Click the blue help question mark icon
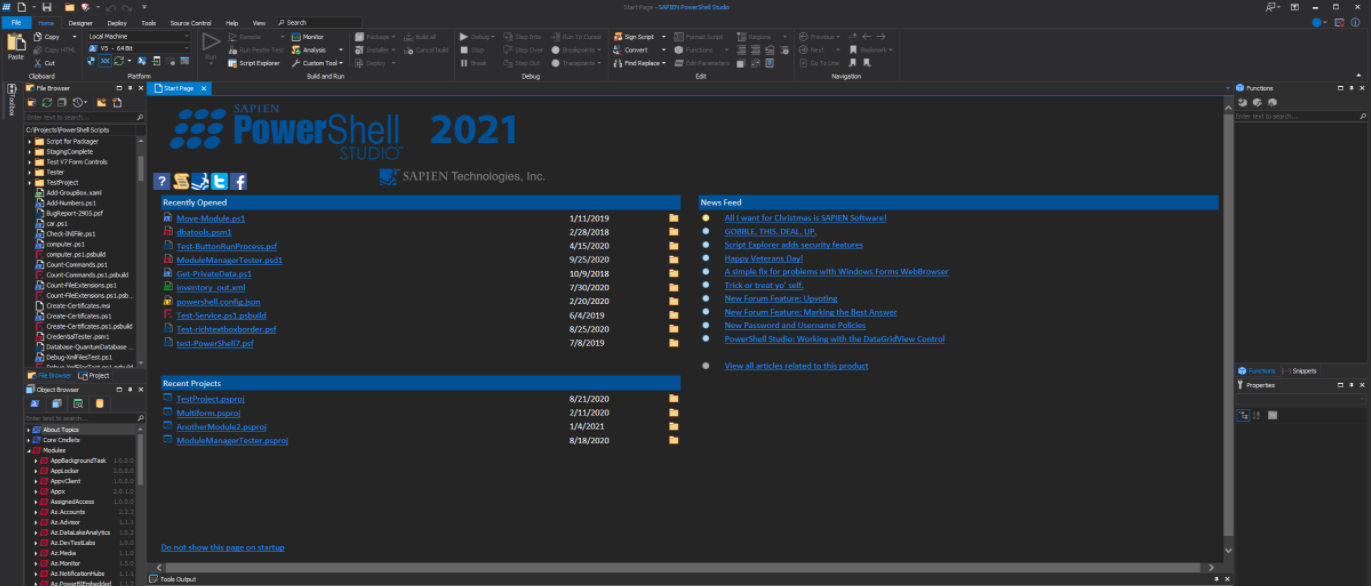Image resolution: width=1371 pixels, height=586 pixels. (162, 181)
